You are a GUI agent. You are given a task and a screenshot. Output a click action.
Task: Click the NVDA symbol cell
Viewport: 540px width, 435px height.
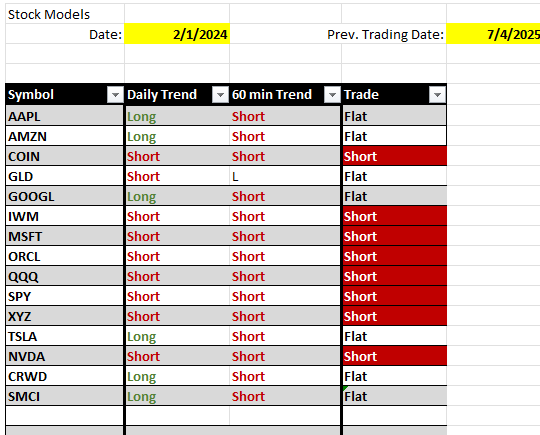[64, 356]
